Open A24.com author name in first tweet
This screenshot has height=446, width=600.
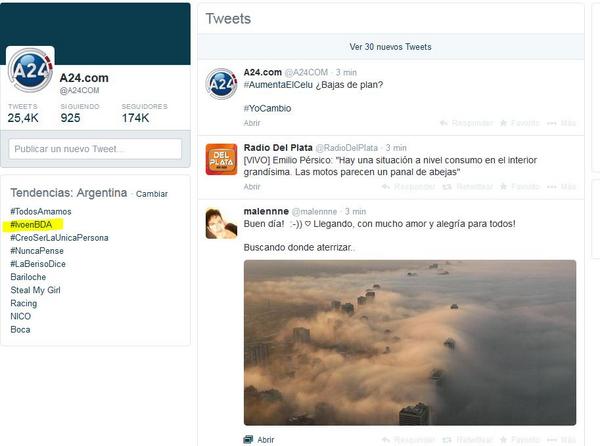coord(262,72)
